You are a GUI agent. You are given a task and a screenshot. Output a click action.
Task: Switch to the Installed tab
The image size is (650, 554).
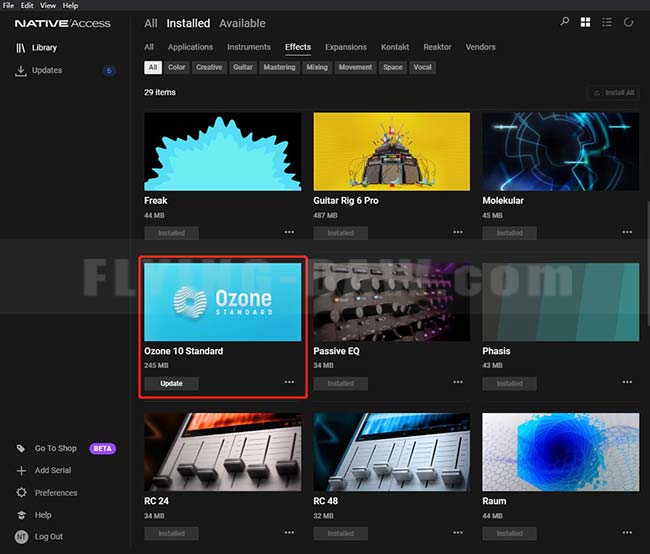(x=188, y=23)
